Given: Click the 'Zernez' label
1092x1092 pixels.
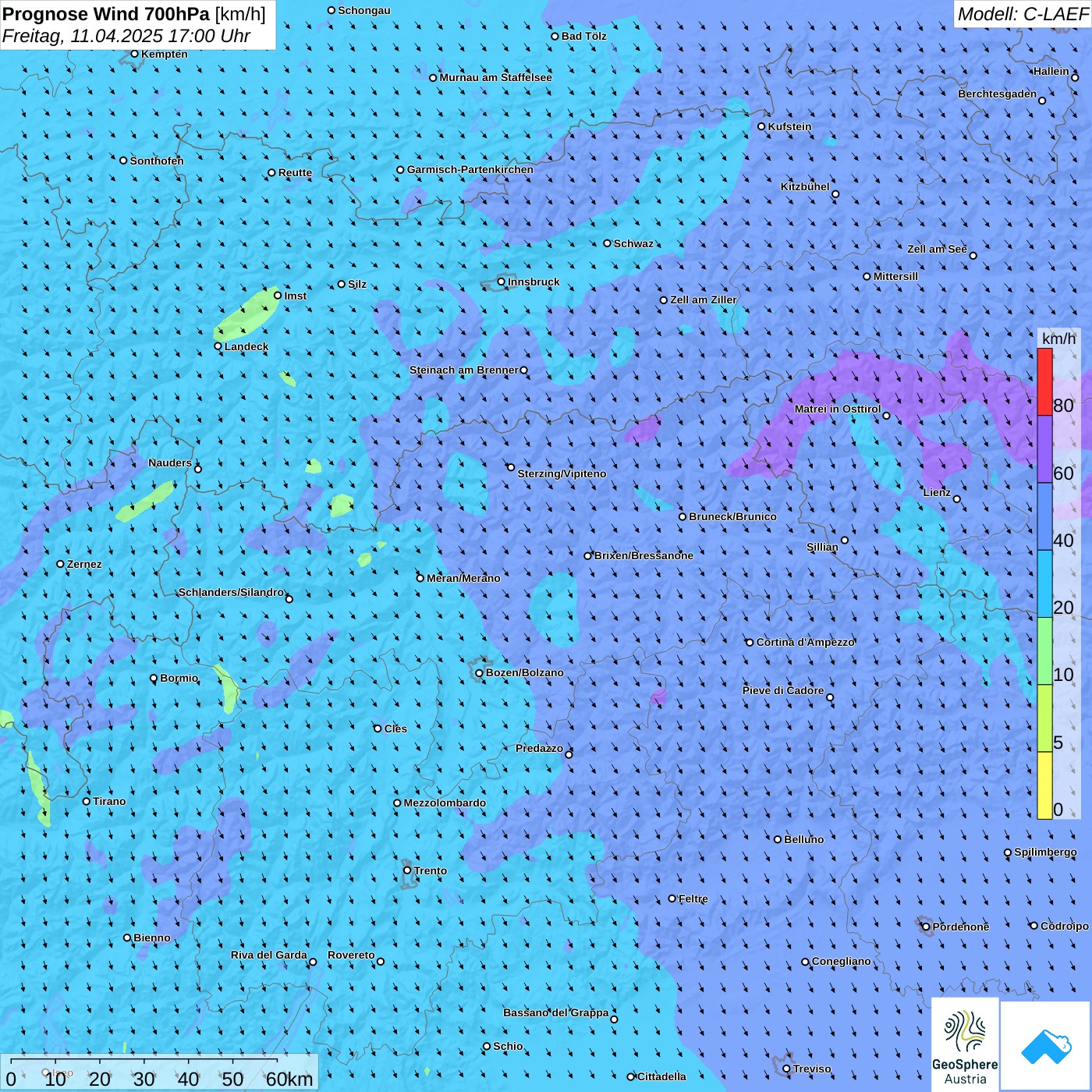Looking at the screenshot, I should click(84, 564).
